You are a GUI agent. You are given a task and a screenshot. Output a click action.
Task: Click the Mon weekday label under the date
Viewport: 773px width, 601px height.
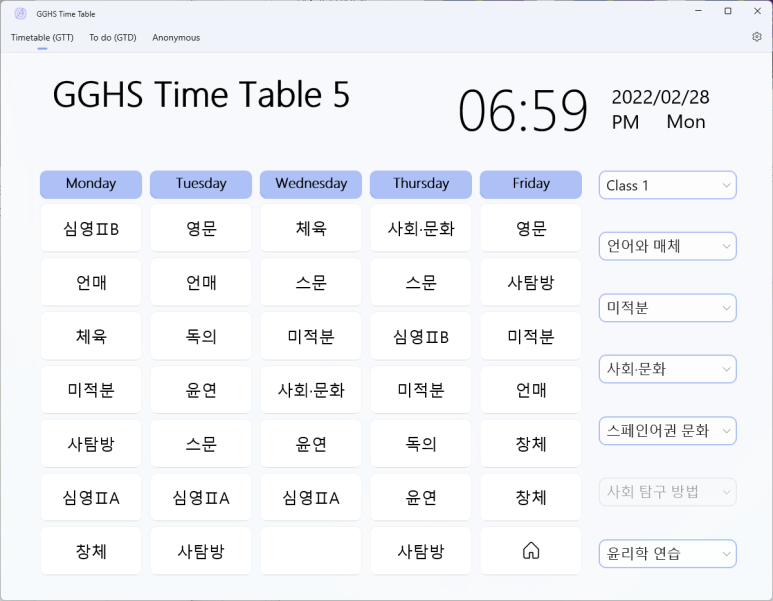[686, 122]
